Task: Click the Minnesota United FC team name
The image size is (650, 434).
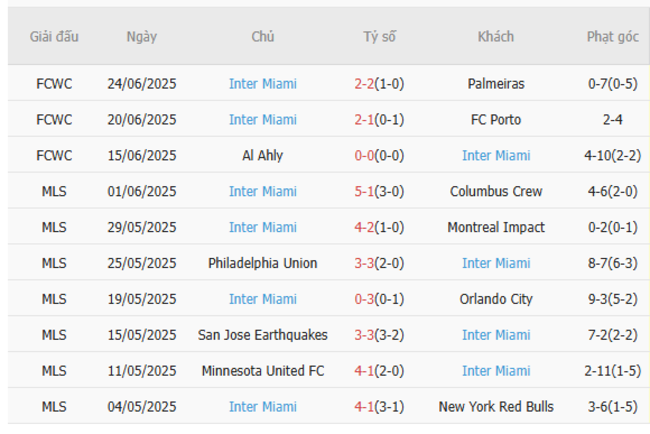Action: 263,371
